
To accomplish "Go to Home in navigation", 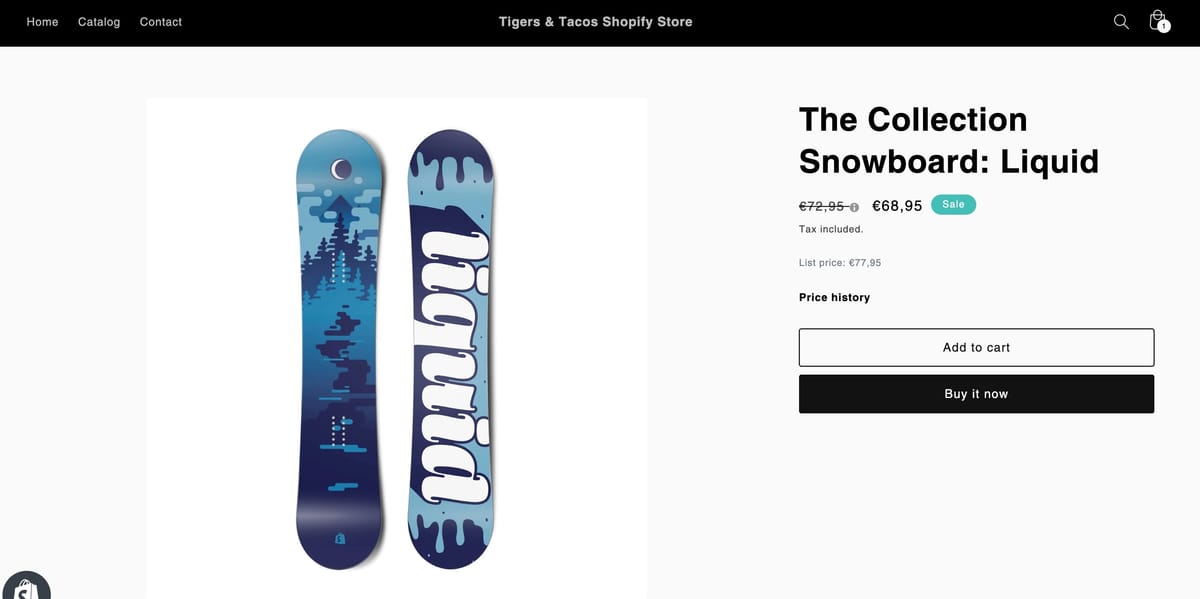I will (42, 22).
